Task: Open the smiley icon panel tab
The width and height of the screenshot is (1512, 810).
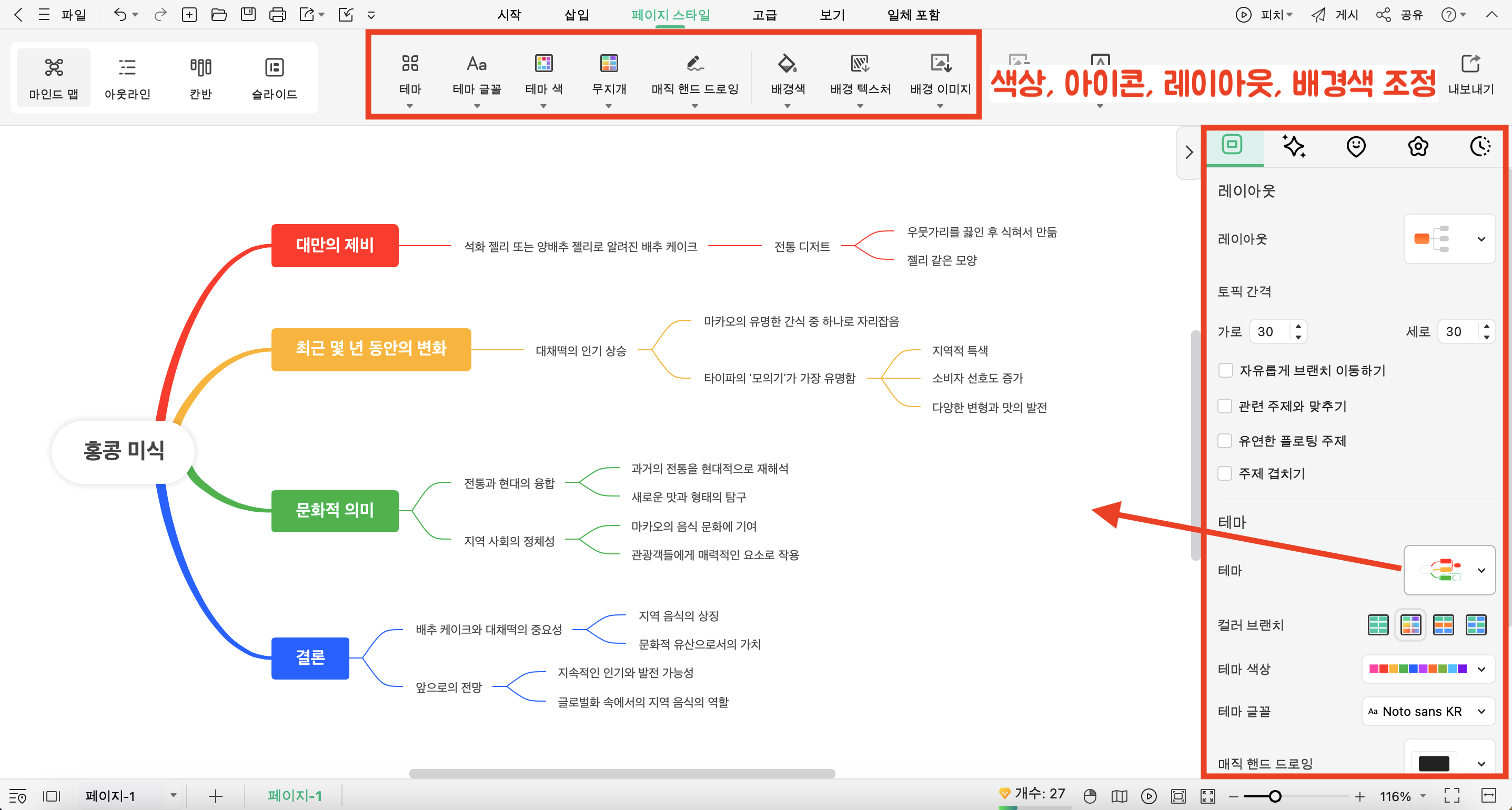Action: click(x=1356, y=146)
